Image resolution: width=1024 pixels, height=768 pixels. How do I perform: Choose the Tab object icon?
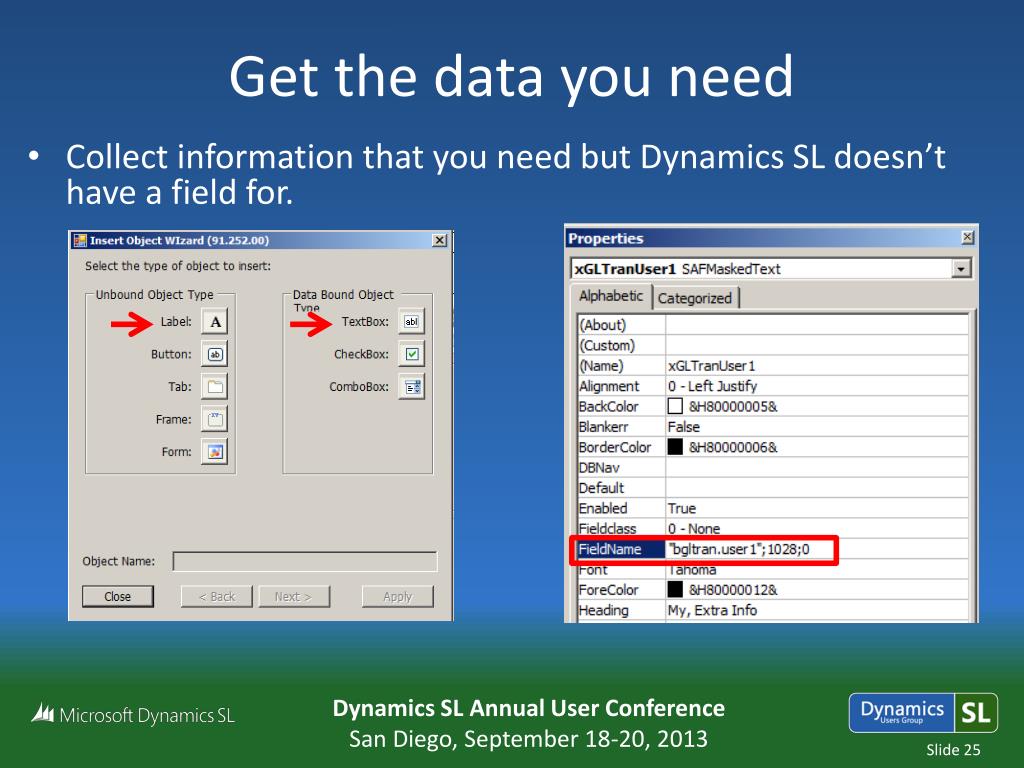[x=215, y=387]
